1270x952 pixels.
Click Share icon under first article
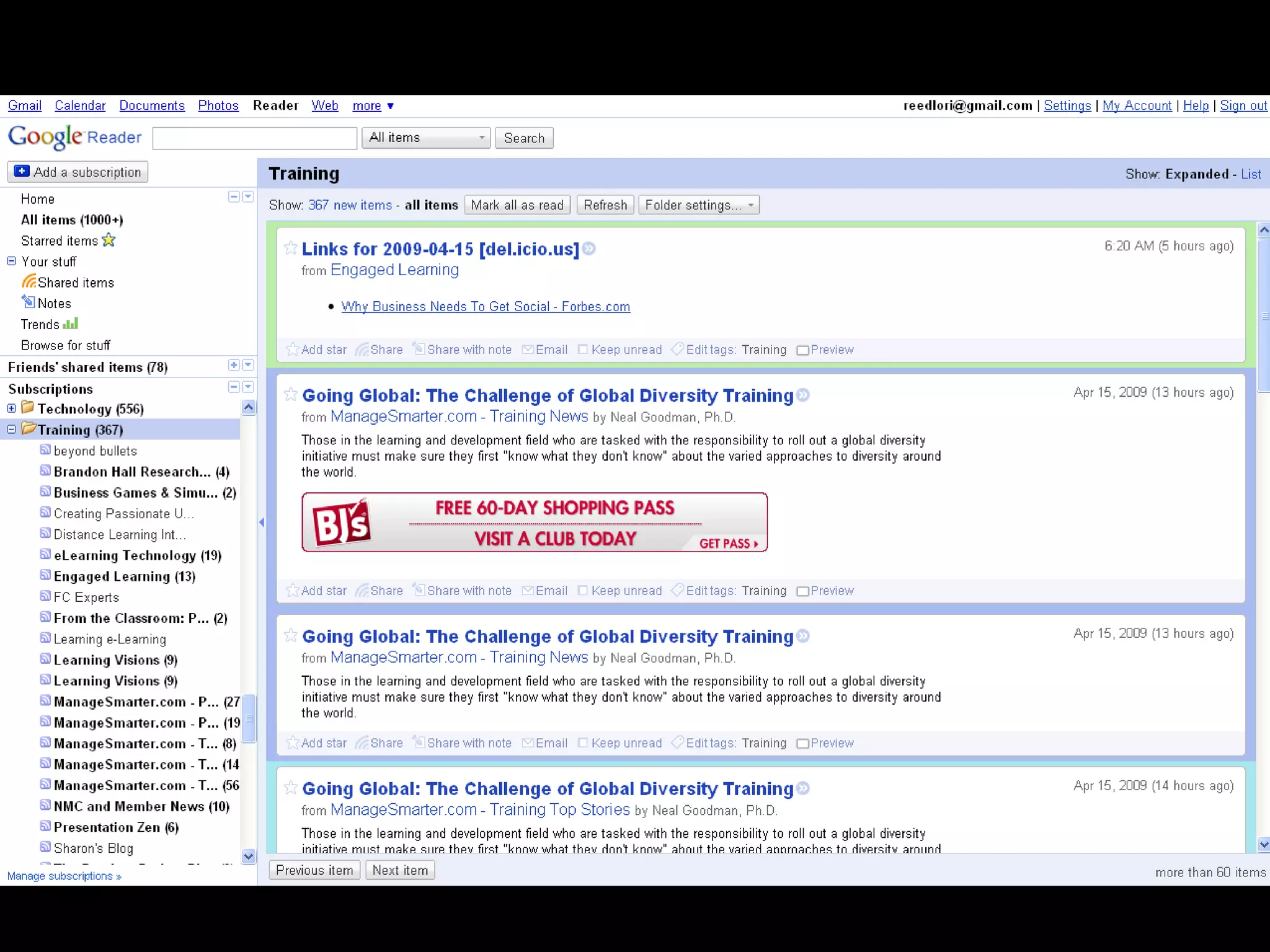click(x=362, y=350)
